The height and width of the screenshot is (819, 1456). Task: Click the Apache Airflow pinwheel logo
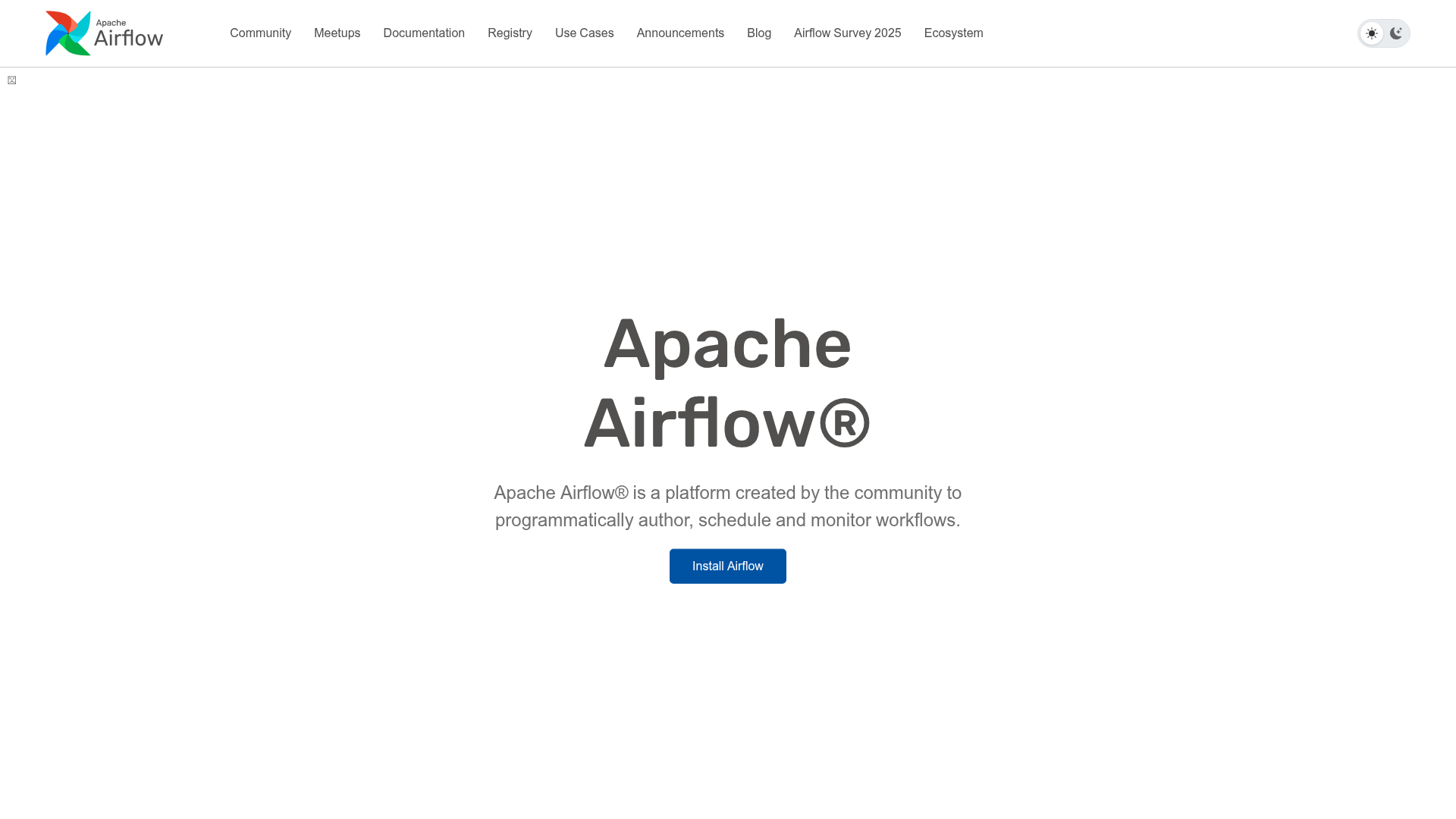coord(104,33)
